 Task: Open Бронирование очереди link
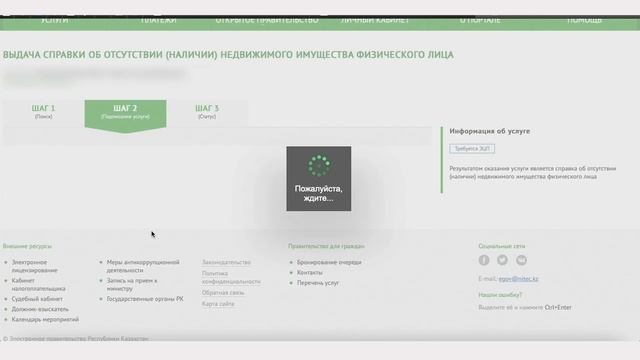pos(329,262)
